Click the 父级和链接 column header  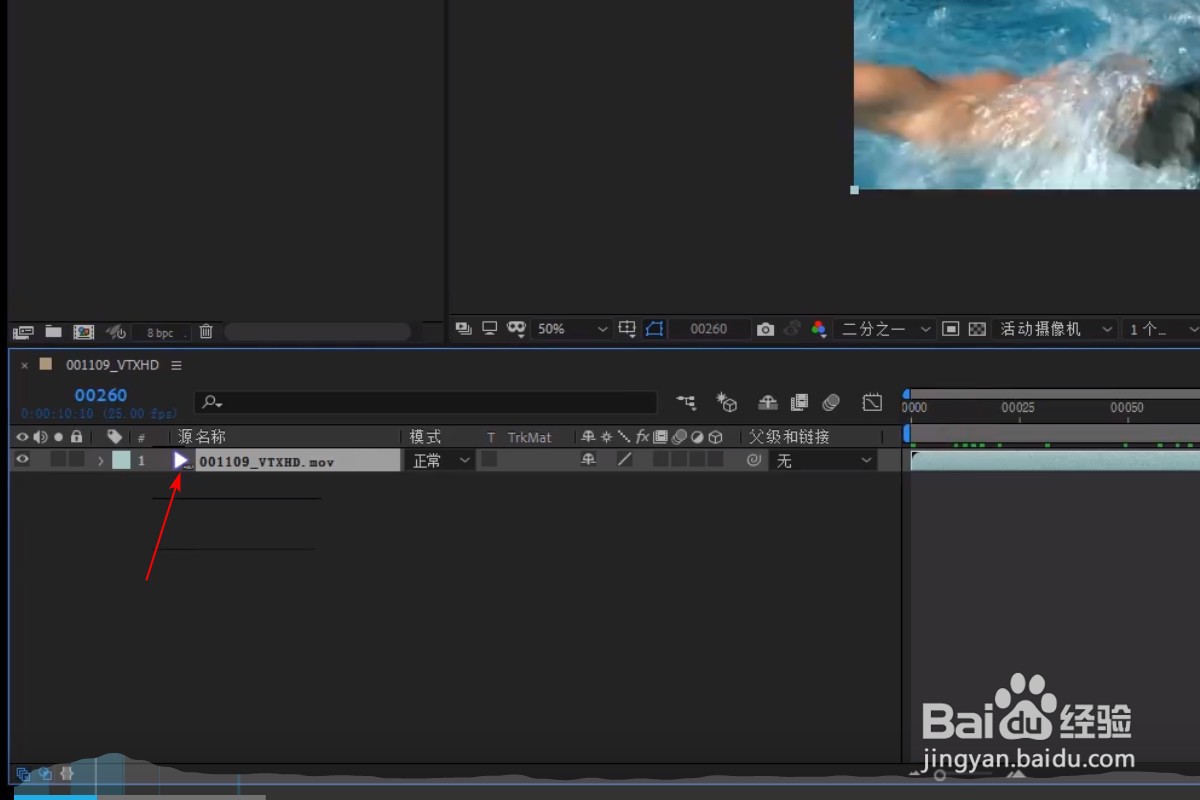pos(789,437)
